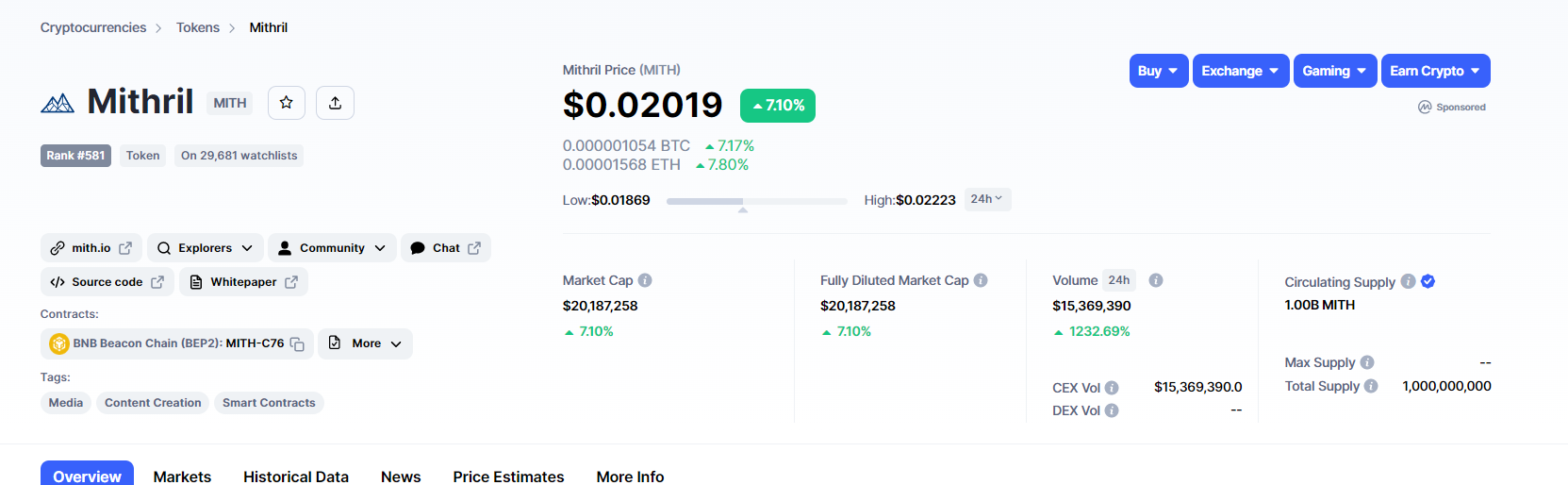Open the Gaming dropdown menu
This screenshot has height=485, width=1568.
click(1335, 71)
